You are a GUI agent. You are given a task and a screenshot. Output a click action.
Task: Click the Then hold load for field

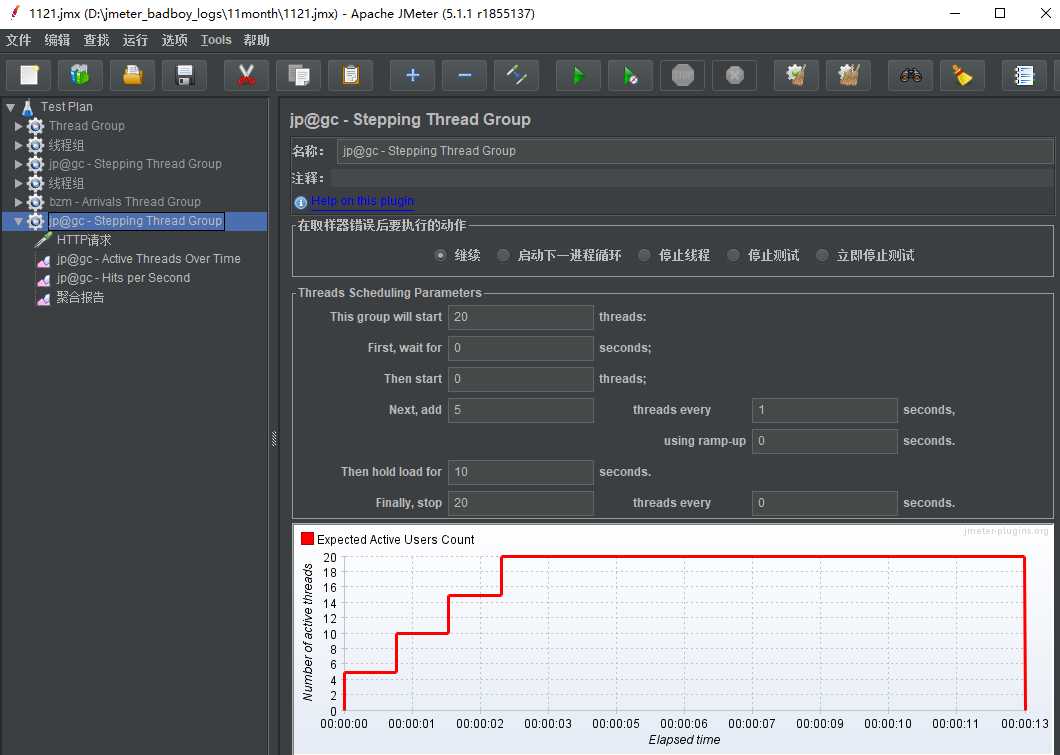click(521, 472)
